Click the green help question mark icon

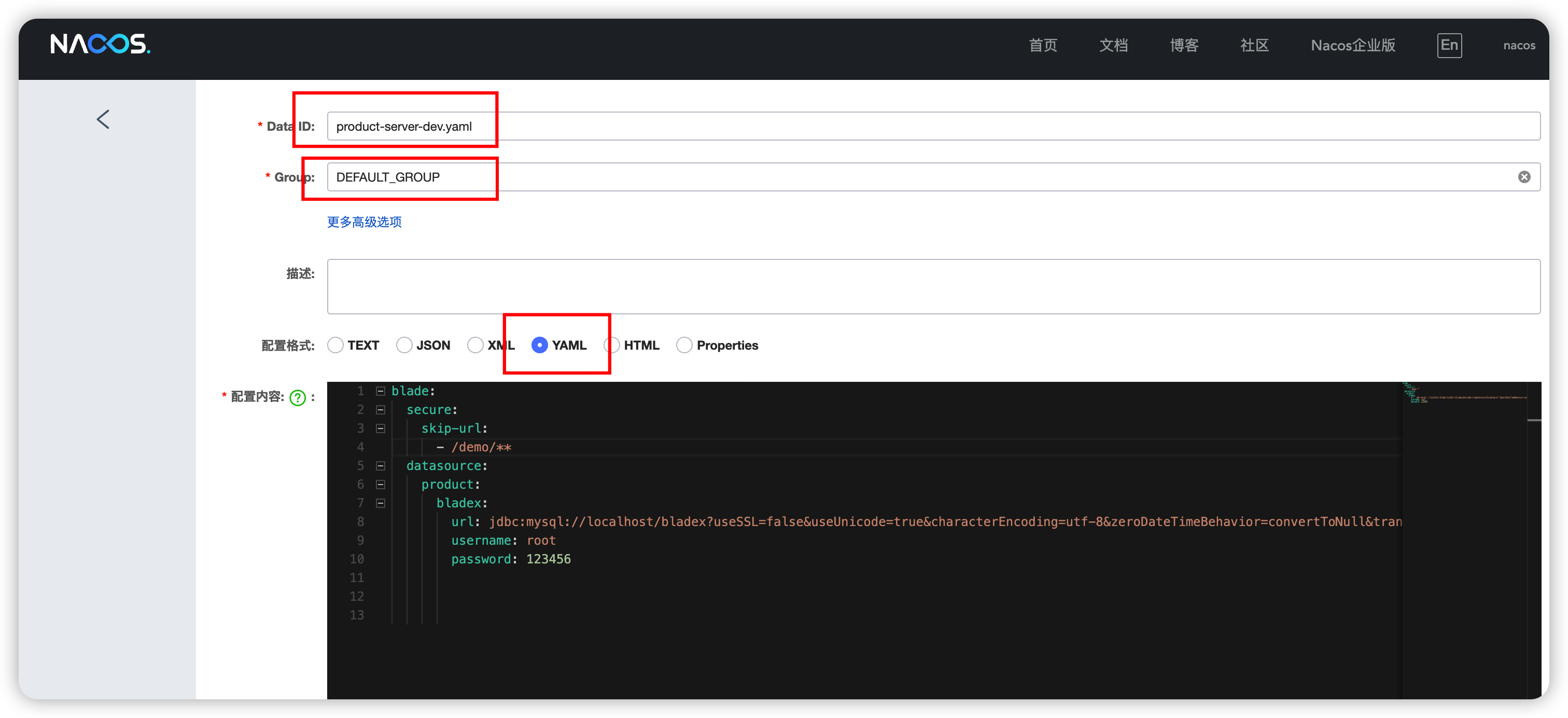click(298, 398)
